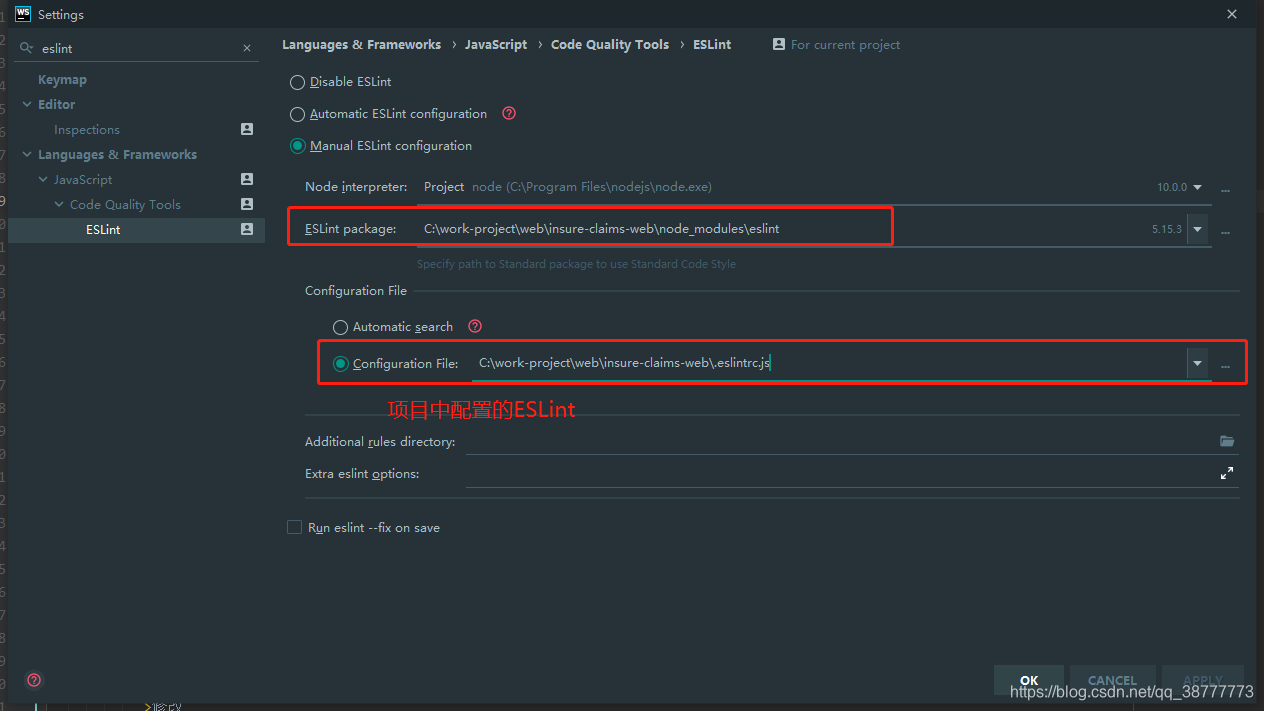Click the Node version 10.0.0 text

(1172, 187)
